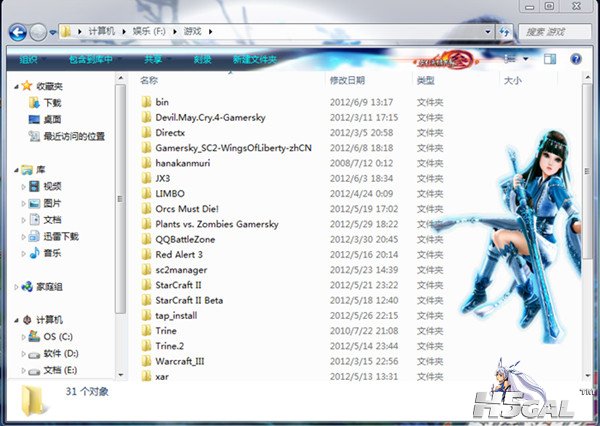Select the hanakanmuri folder

[x=183, y=163]
